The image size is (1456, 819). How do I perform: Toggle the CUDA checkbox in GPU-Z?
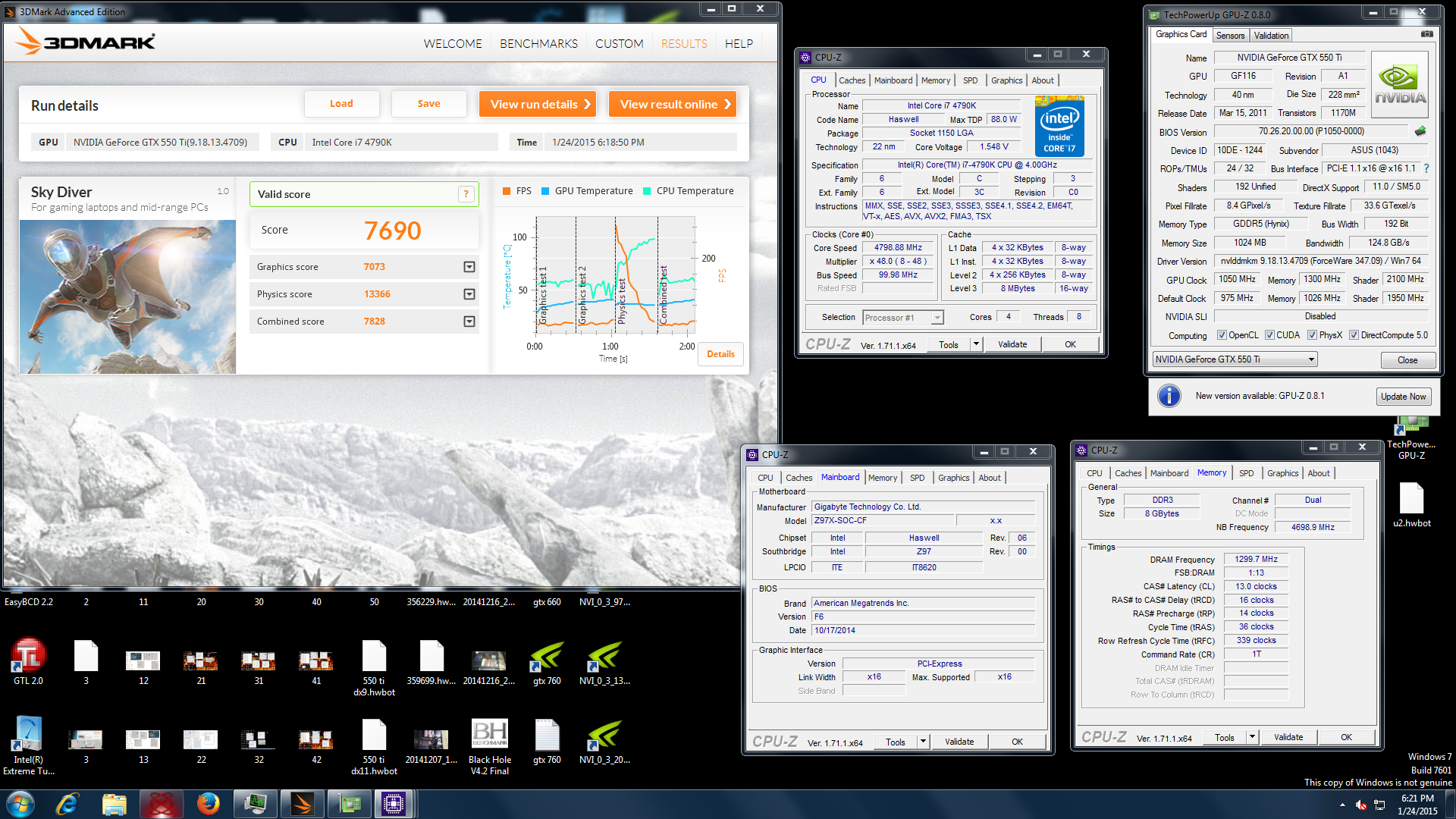click(1269, 335)
